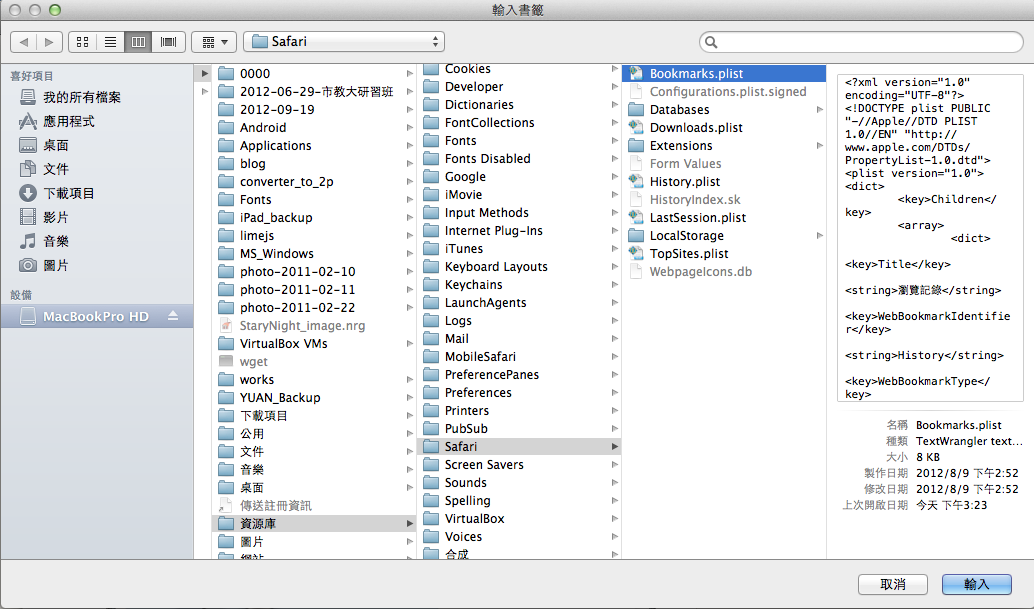
Task: Click the search field
Action: pos(860,42)
